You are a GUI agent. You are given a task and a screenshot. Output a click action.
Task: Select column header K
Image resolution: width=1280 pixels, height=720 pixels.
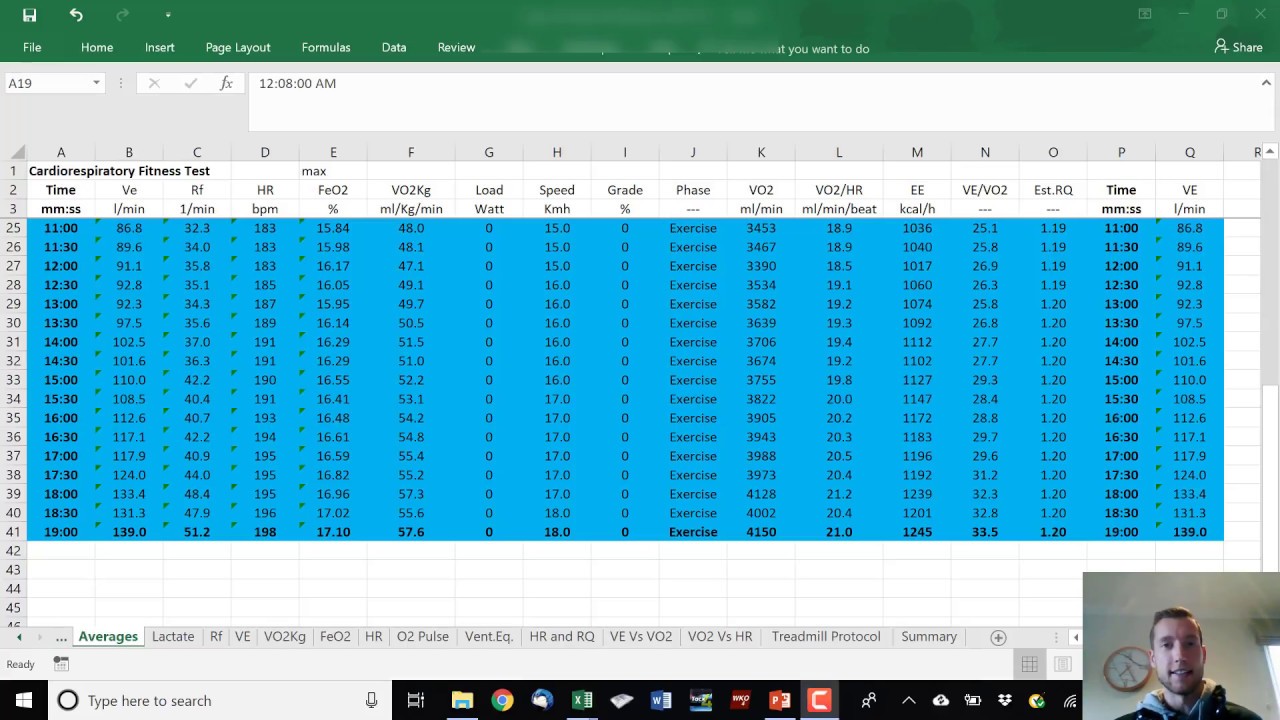(761, 152)
